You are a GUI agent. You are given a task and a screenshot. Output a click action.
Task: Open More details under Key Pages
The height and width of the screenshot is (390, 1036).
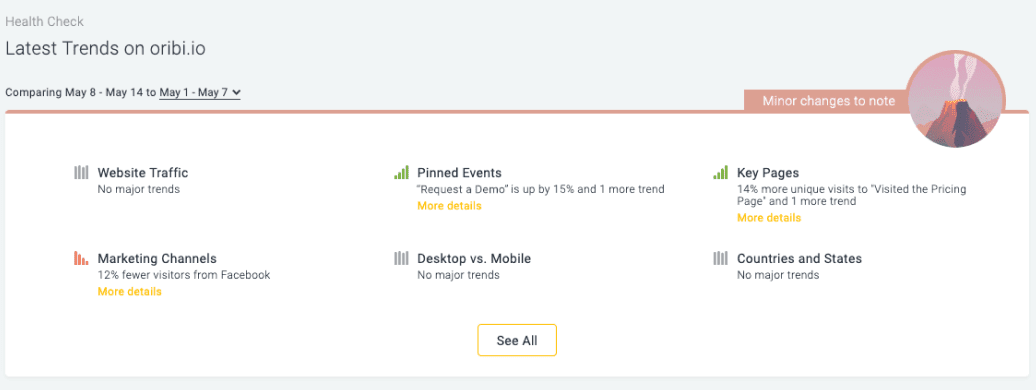click(769, 217)
